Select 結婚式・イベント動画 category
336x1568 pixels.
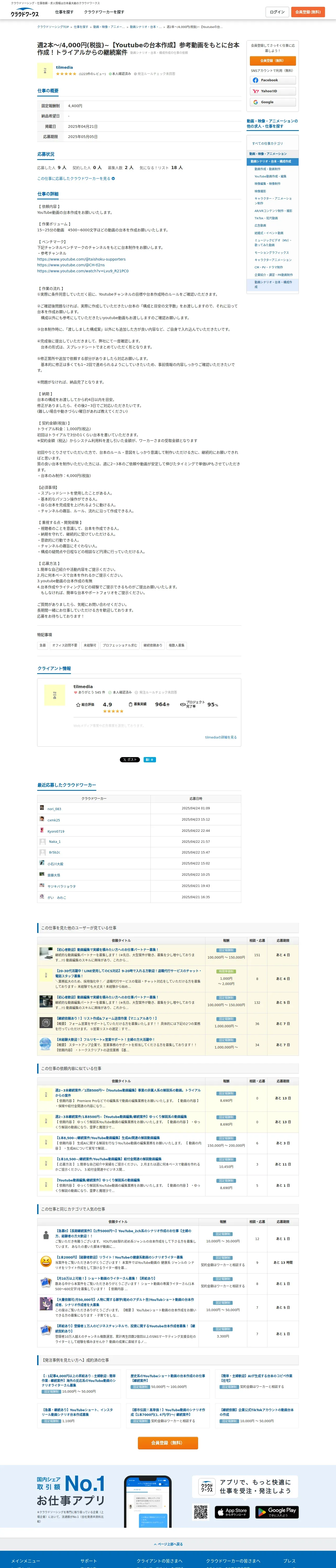pyautogui.click(x=269, y=233)
